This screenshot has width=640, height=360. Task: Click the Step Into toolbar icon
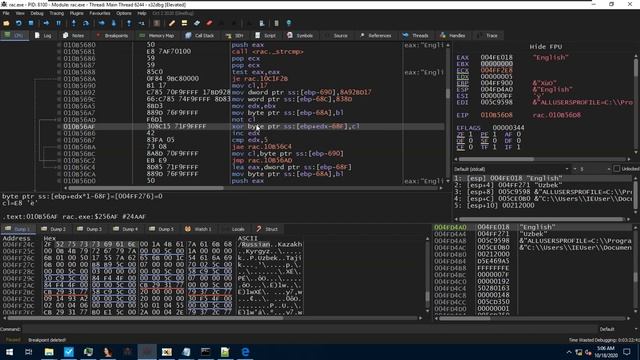tap(74, 23)
